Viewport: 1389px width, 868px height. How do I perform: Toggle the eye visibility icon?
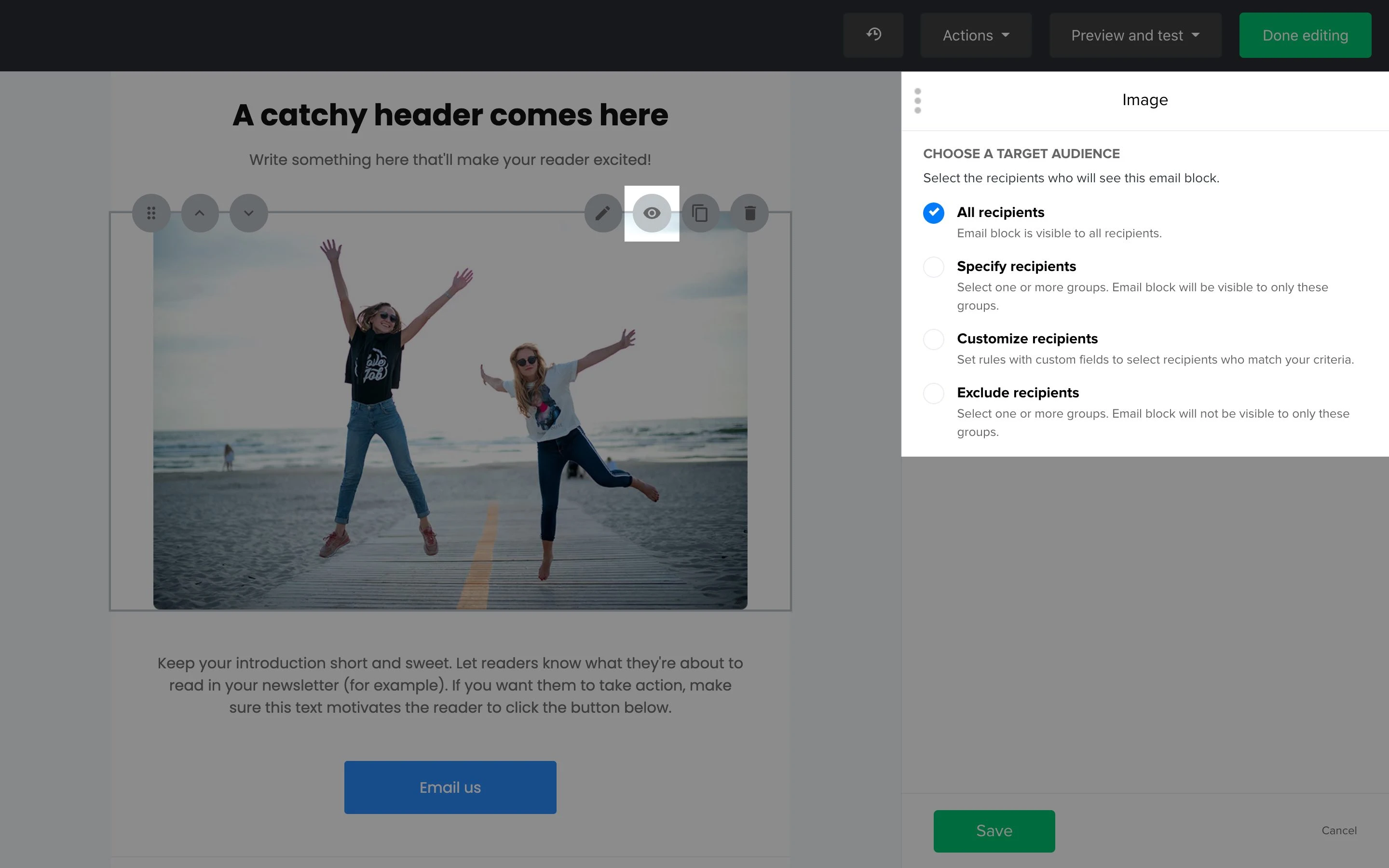(652, 214)
